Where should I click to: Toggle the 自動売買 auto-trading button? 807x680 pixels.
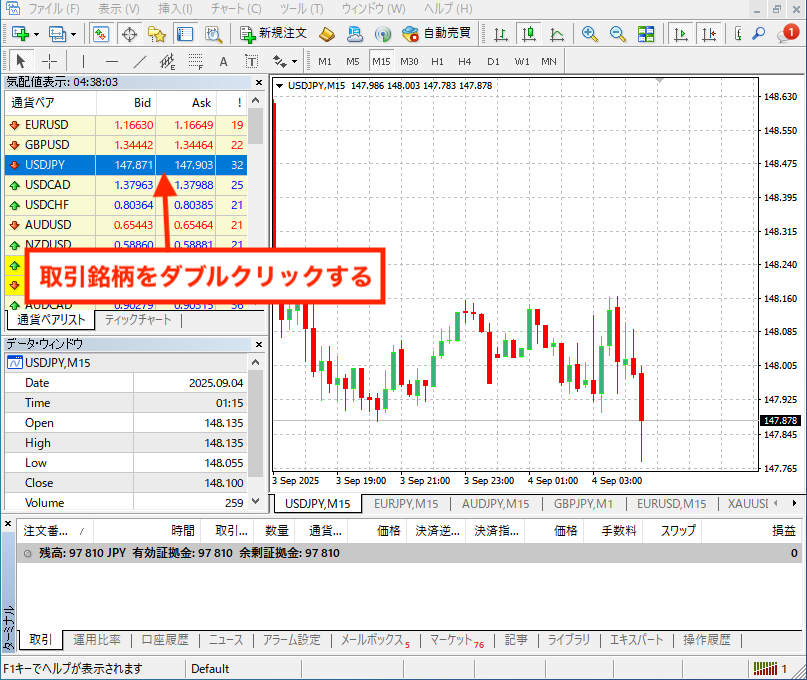coord(438,33)
